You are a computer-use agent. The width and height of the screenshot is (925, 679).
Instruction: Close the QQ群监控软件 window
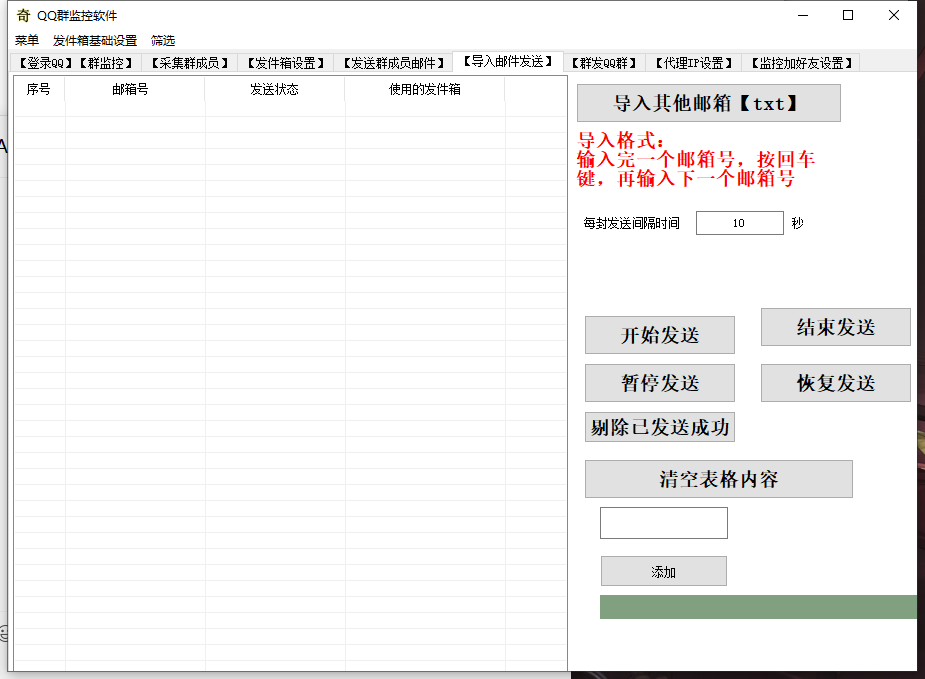pos(894,15)
